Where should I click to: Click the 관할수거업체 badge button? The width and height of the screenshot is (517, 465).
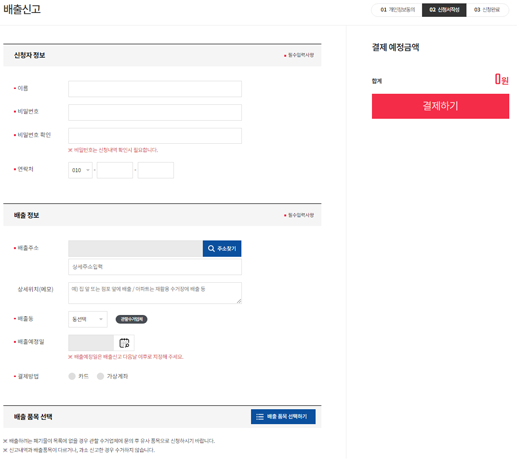click(x=131, y=319)
